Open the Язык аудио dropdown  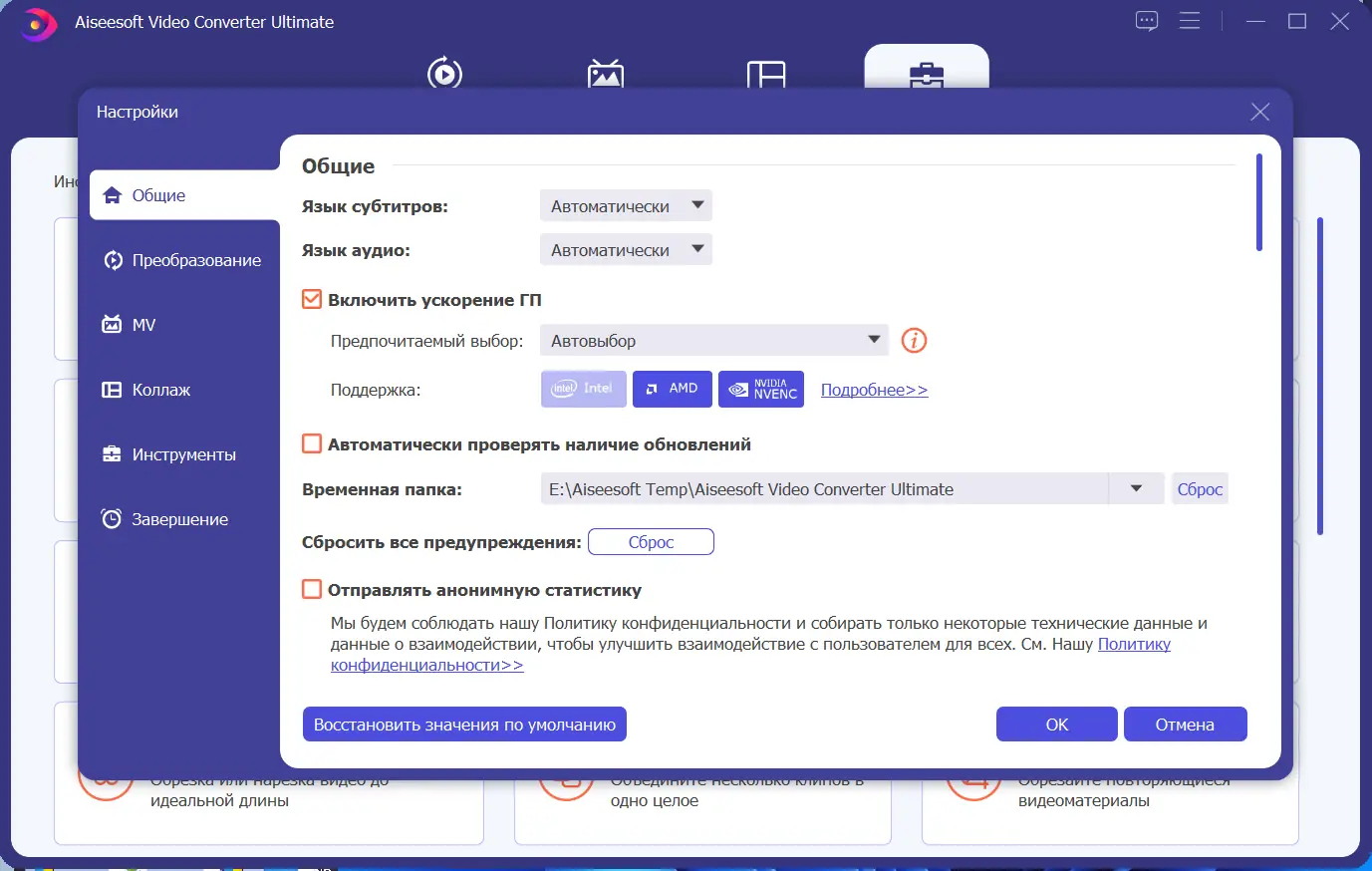[x=626, y=249]
